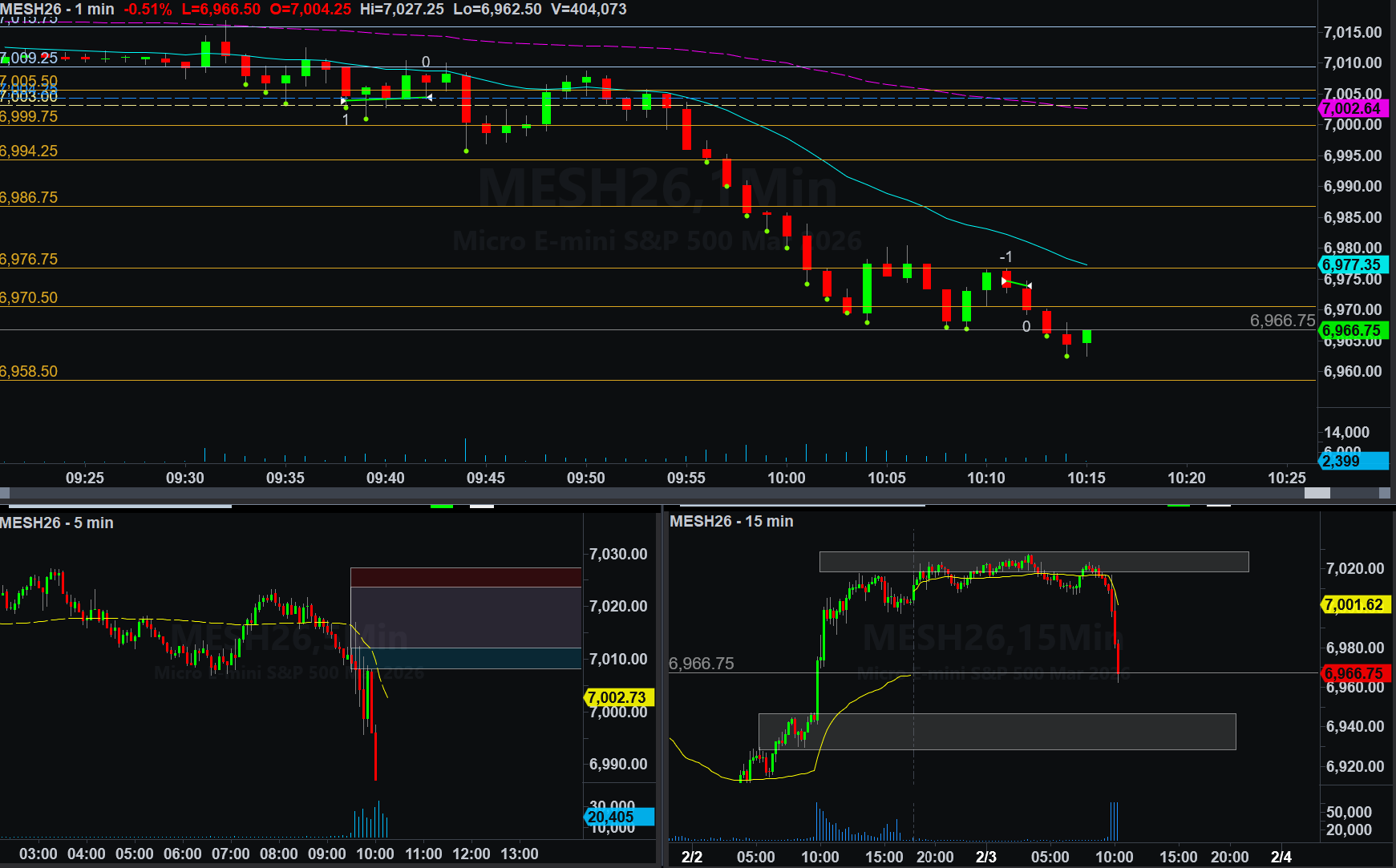The height and width of the screenshot is (868, 1396).
Task: Click the short-entry arrow marker labeled -1
Action: pyautogui.click(x=1005, y=281)
